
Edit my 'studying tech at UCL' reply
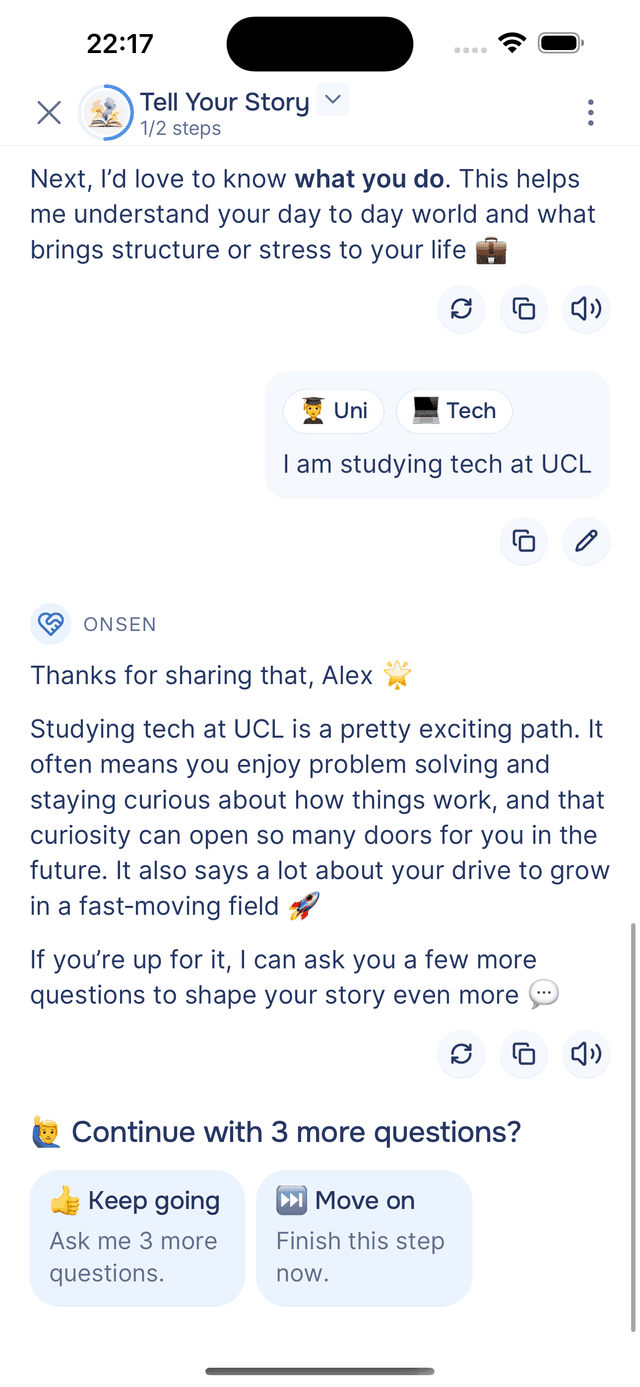coord(586,541)
